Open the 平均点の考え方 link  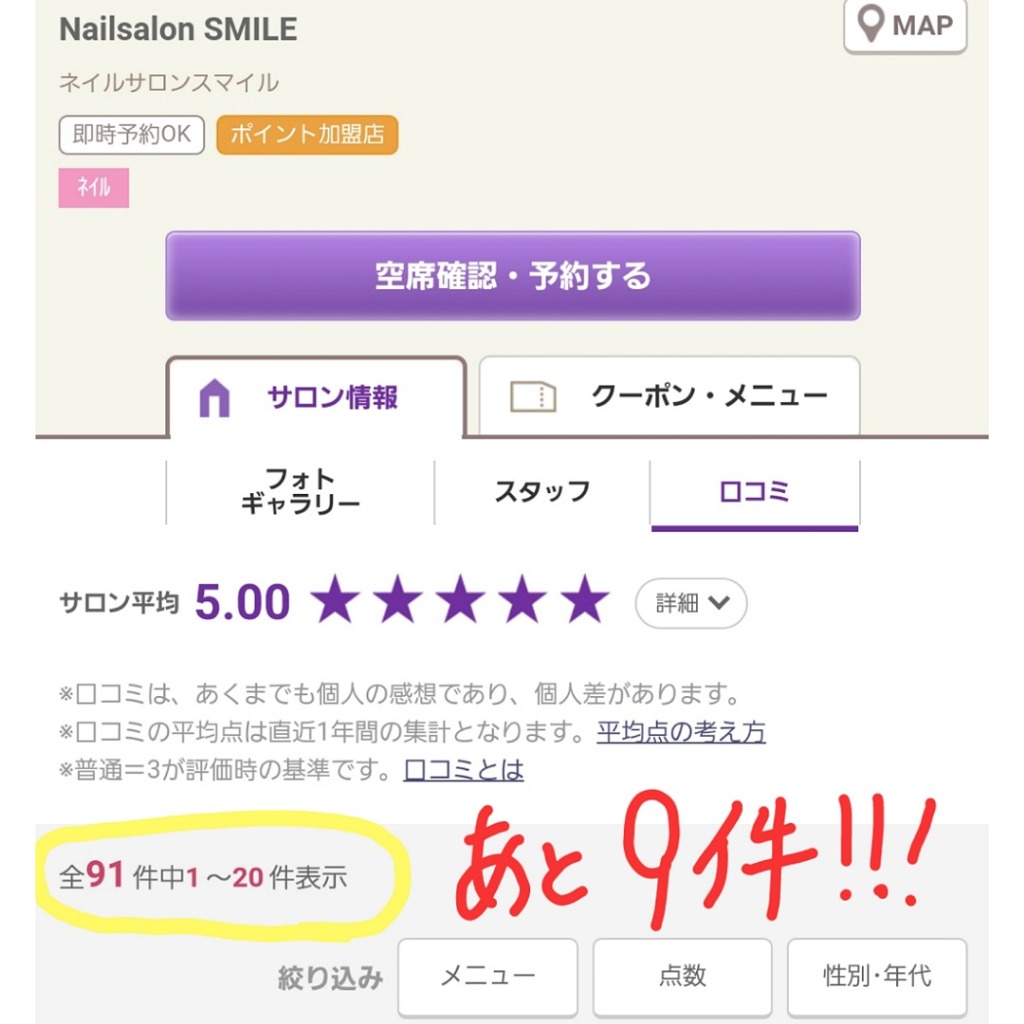coord(680,732)
